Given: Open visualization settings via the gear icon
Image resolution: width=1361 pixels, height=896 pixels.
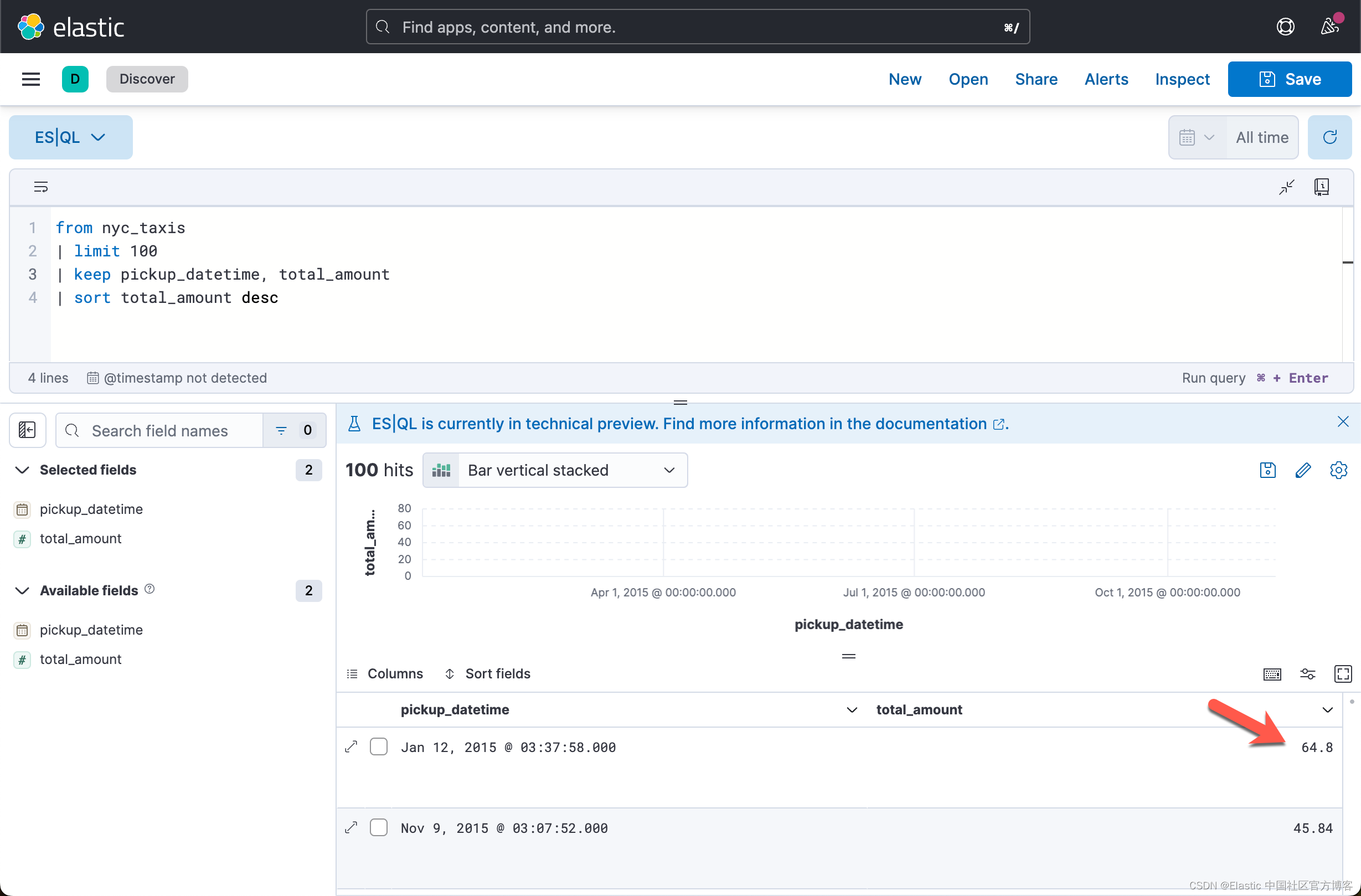Looking at the screenshot, I should coord(1339,470).
